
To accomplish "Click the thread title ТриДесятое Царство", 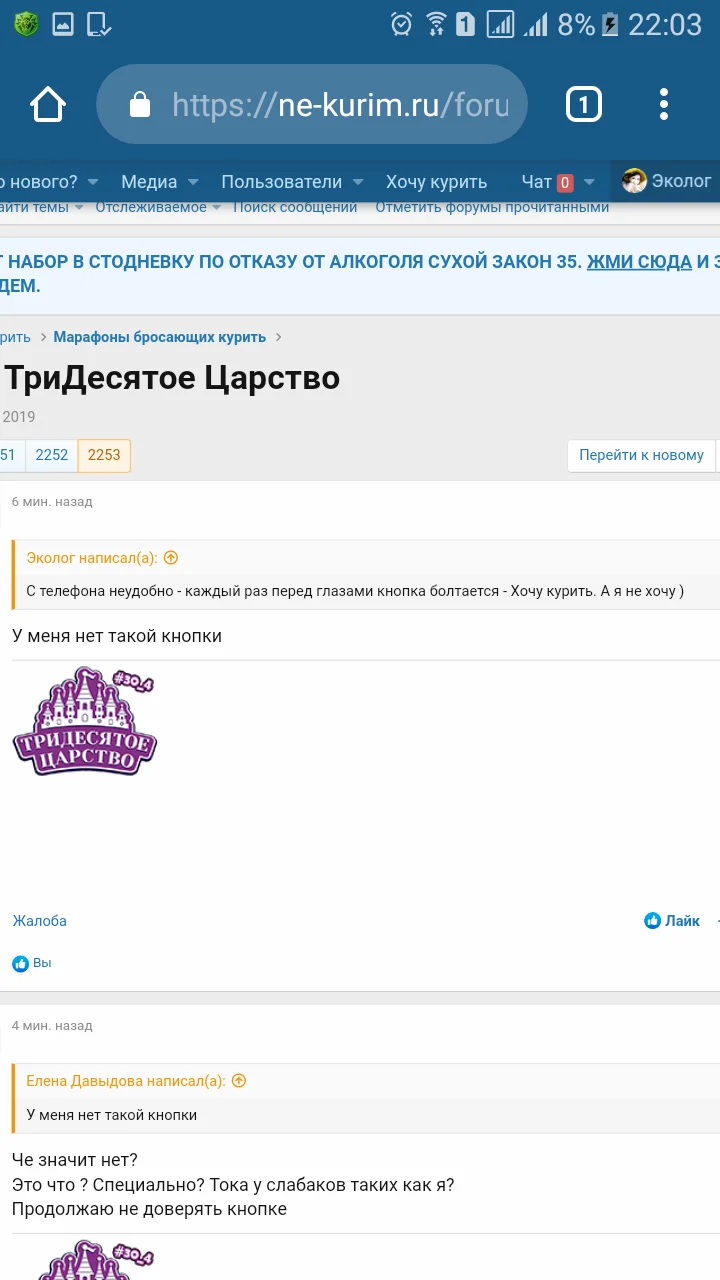I will pos(172,378).
